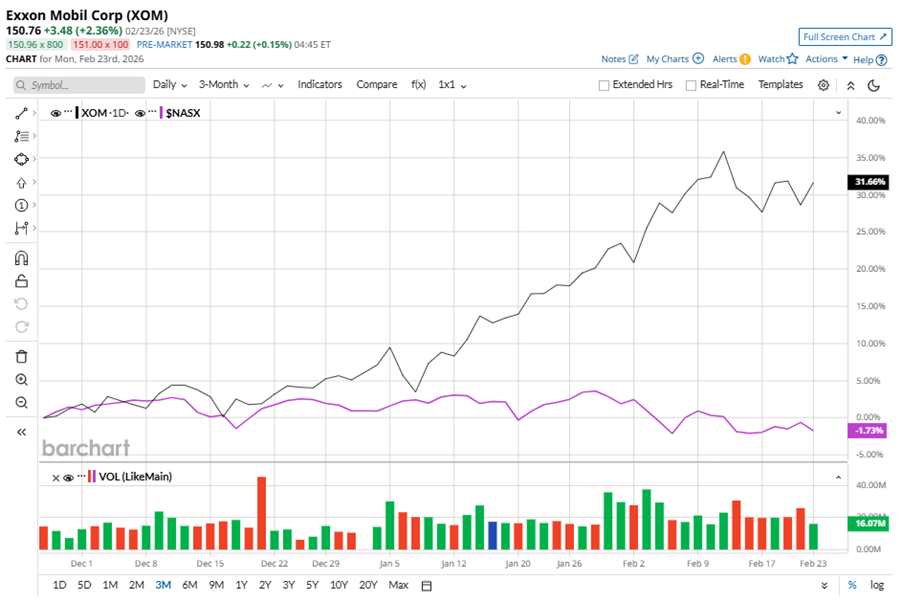Select the 3M range
Screen dimensions: 902x602
click(163, 585)
